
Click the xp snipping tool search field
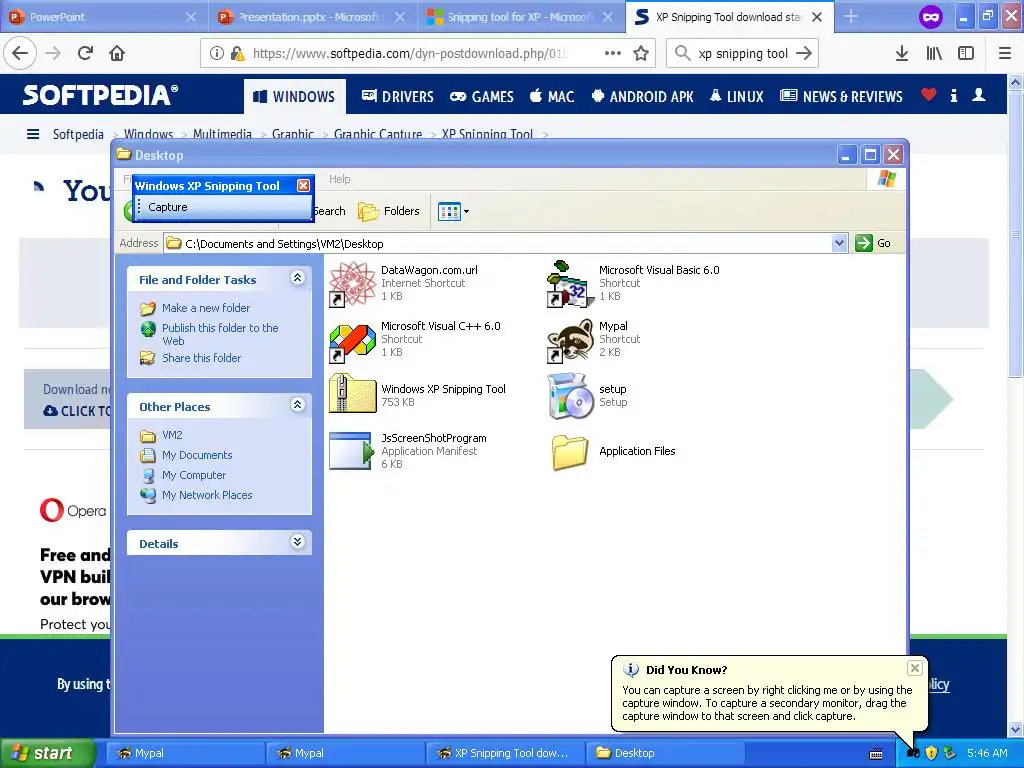coord(743,54)
